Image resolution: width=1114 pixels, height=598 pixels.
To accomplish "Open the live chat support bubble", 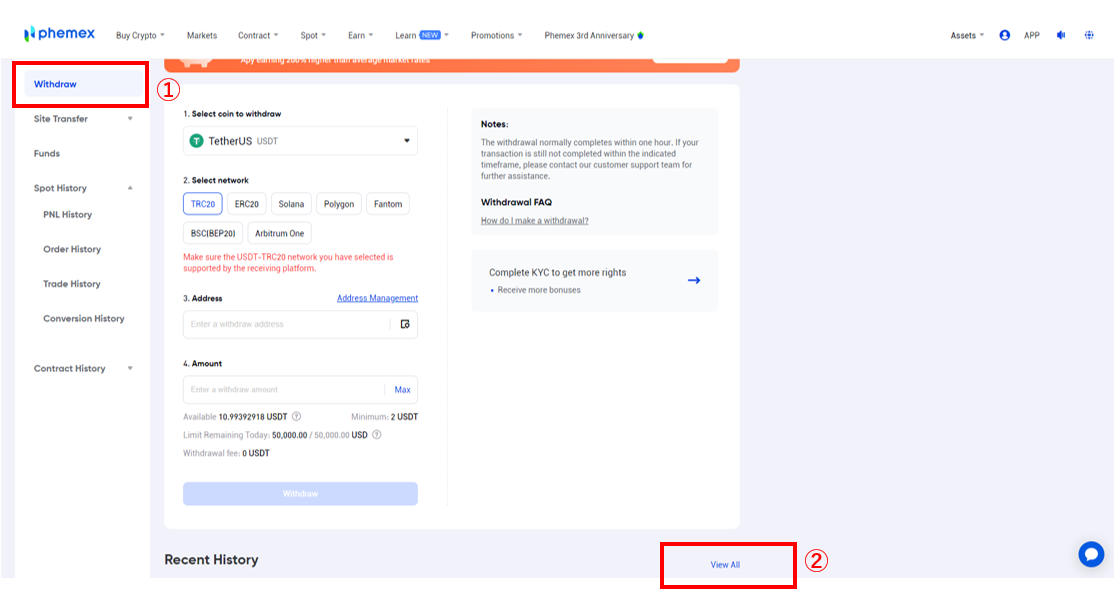I will 1091,554.
